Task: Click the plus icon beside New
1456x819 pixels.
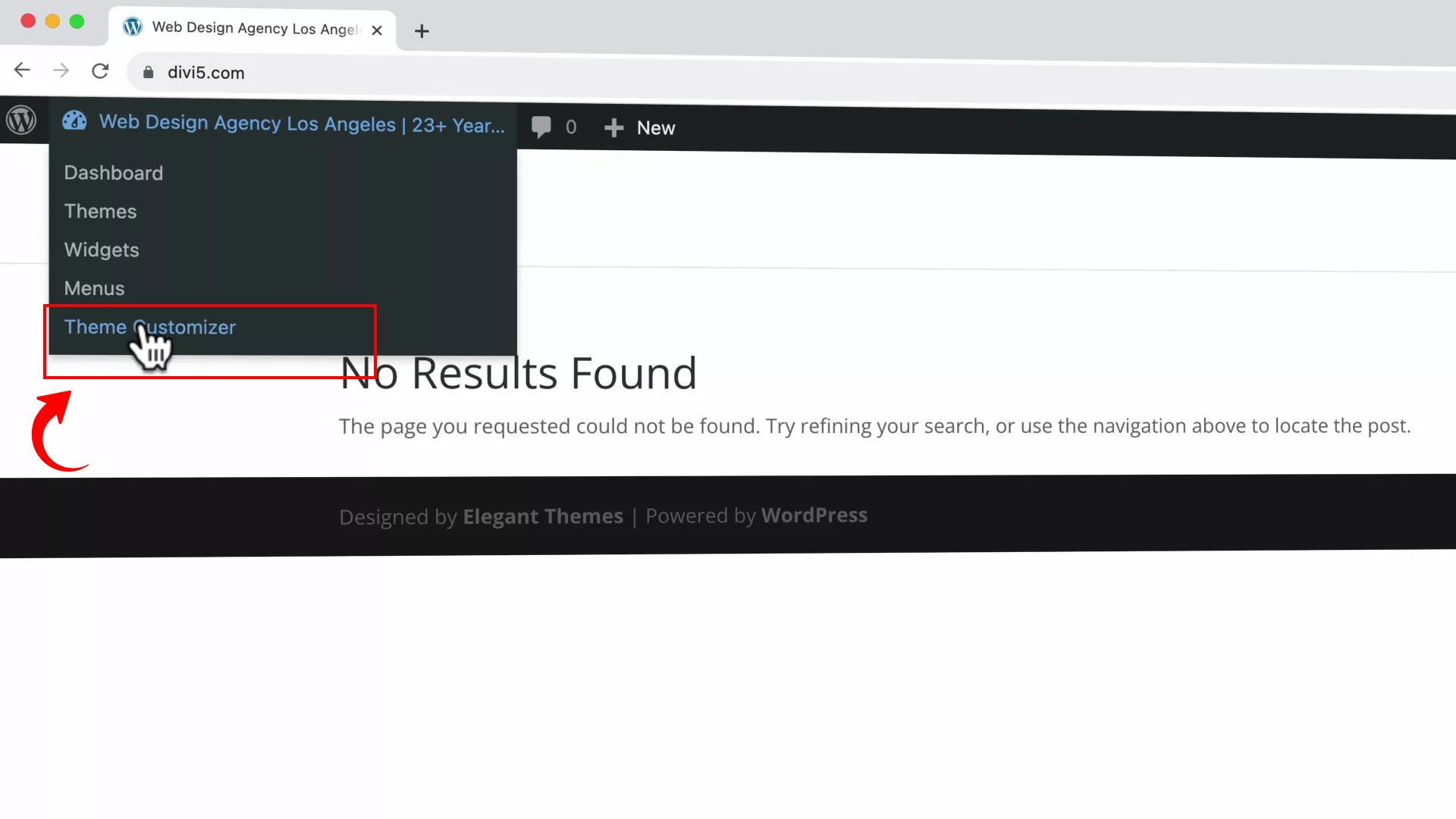Action: 613,128
